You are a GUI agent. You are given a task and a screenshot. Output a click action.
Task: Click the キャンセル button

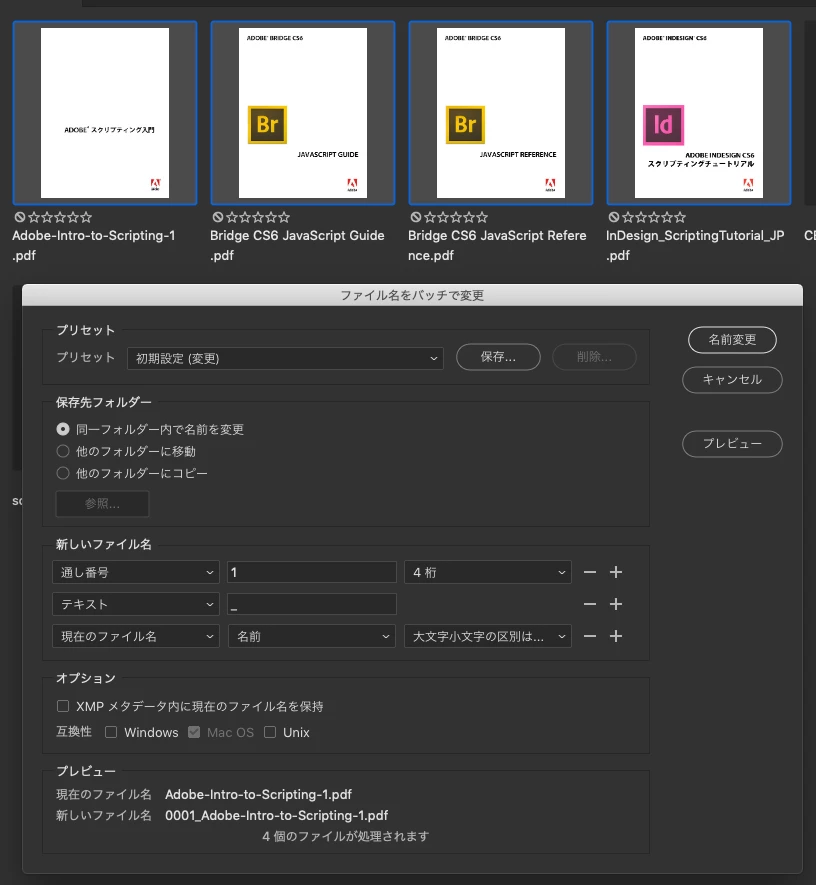coord(732,380)
